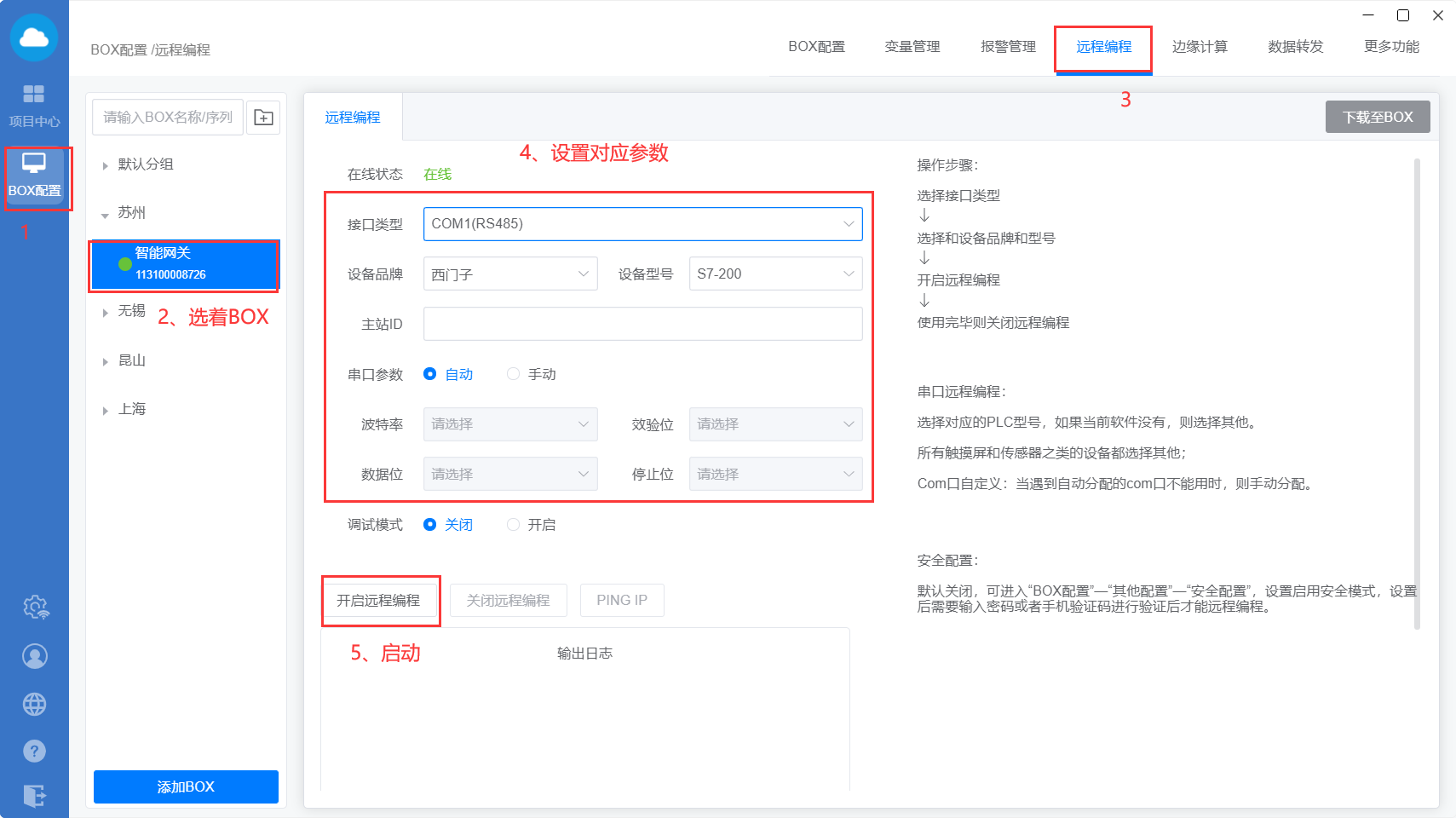Image resolution: width=1456 pixels, height=818 pixels.
Task: Click the 主站ID input field
Action: tap(642, 325)
